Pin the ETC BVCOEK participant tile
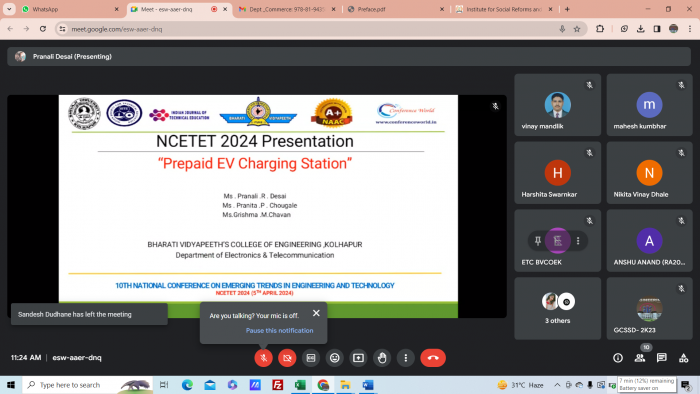 click(538, 241)
